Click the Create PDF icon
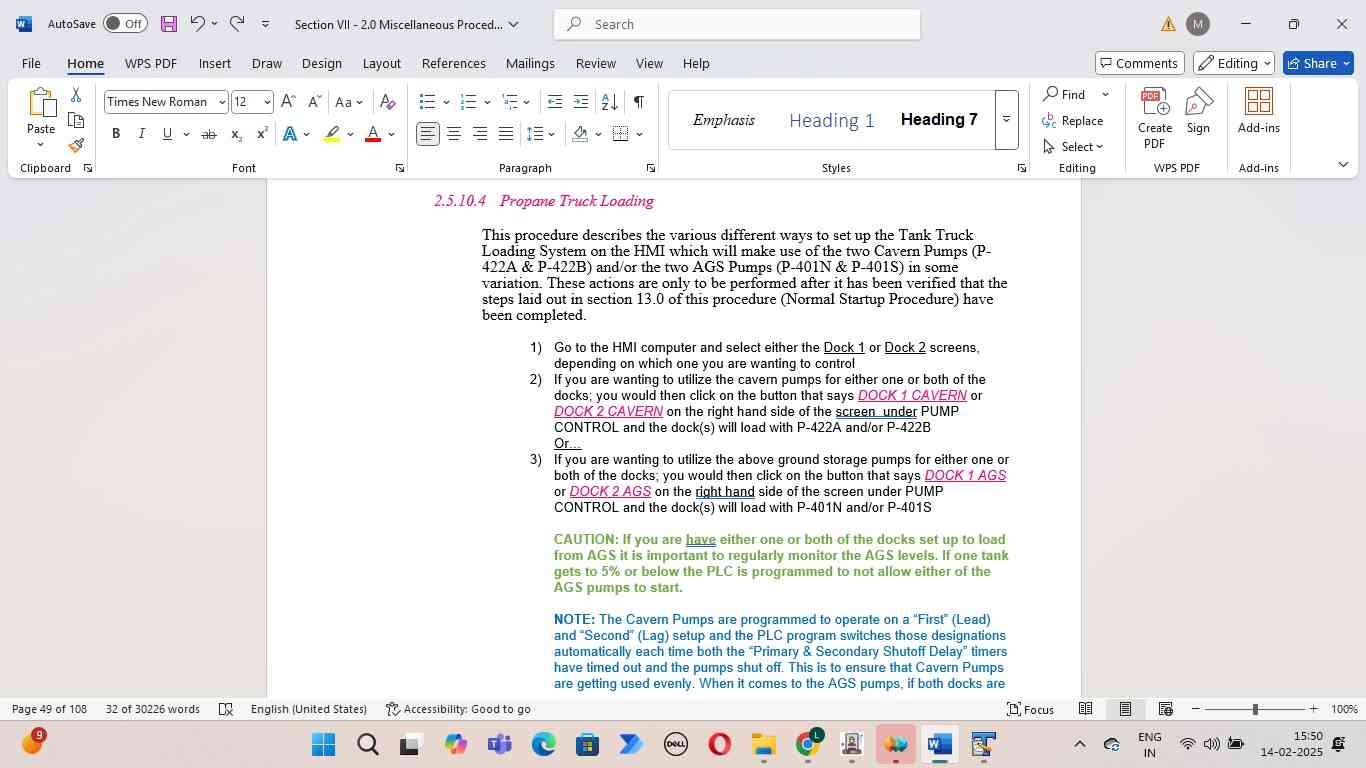Viewport: 1366px width, 768px height. pos(1154,118)
